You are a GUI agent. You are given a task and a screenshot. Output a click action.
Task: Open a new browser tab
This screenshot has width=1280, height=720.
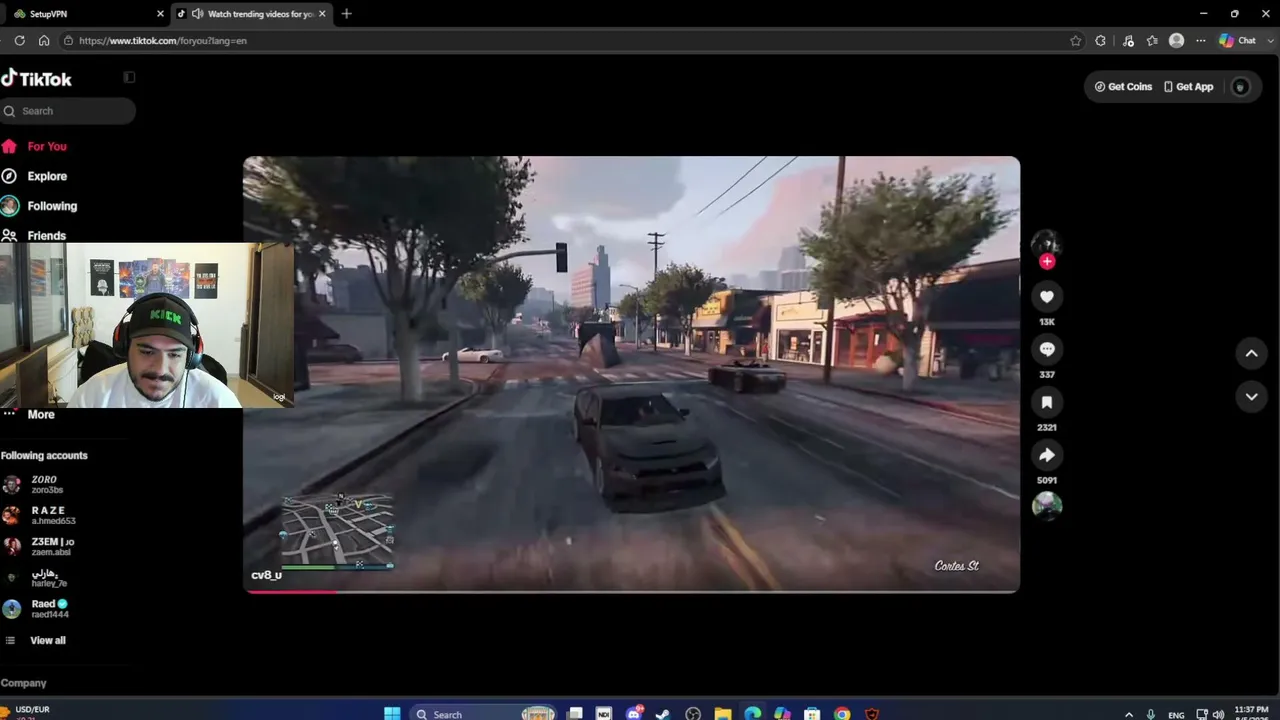click(346, 14)
